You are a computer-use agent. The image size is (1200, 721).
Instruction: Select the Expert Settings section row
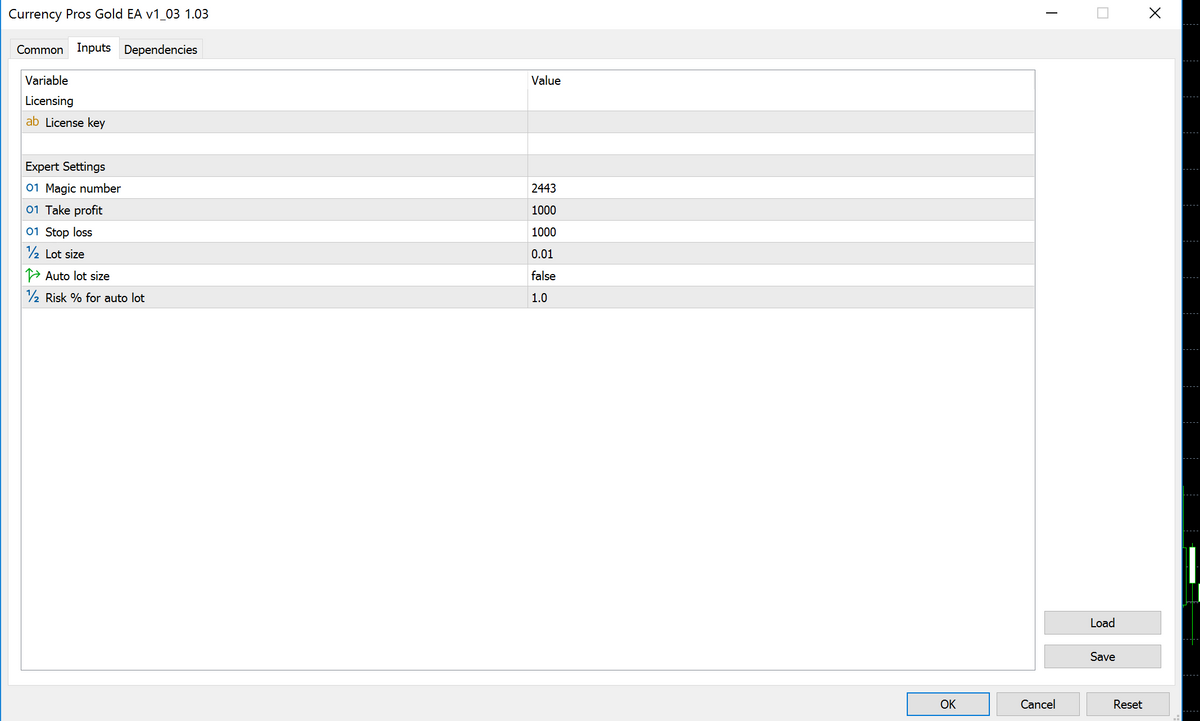coord(528,166)
